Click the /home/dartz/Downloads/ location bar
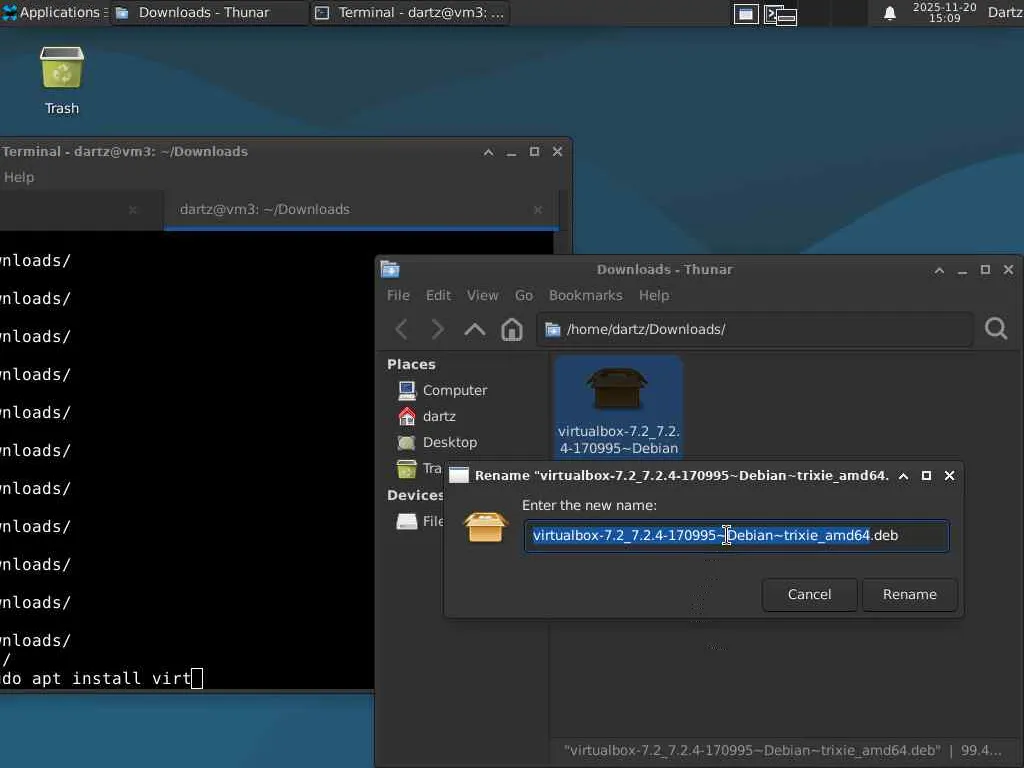The image size is (1024, 768). [x=755, y=329]
